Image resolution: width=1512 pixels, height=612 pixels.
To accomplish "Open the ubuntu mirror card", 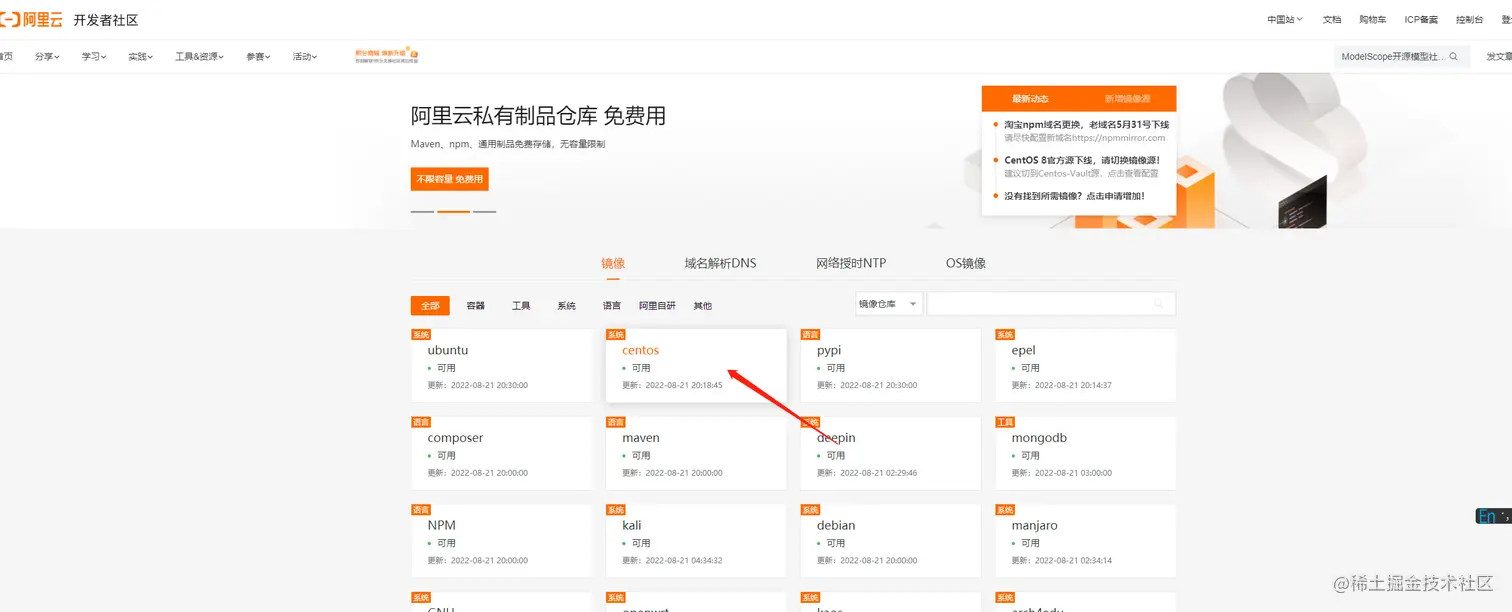I will [x=502, y=366].
